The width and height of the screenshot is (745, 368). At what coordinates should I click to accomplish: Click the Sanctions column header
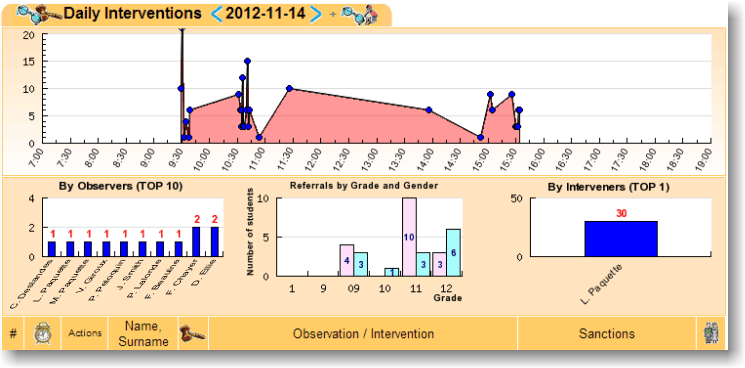pos(607,333)
